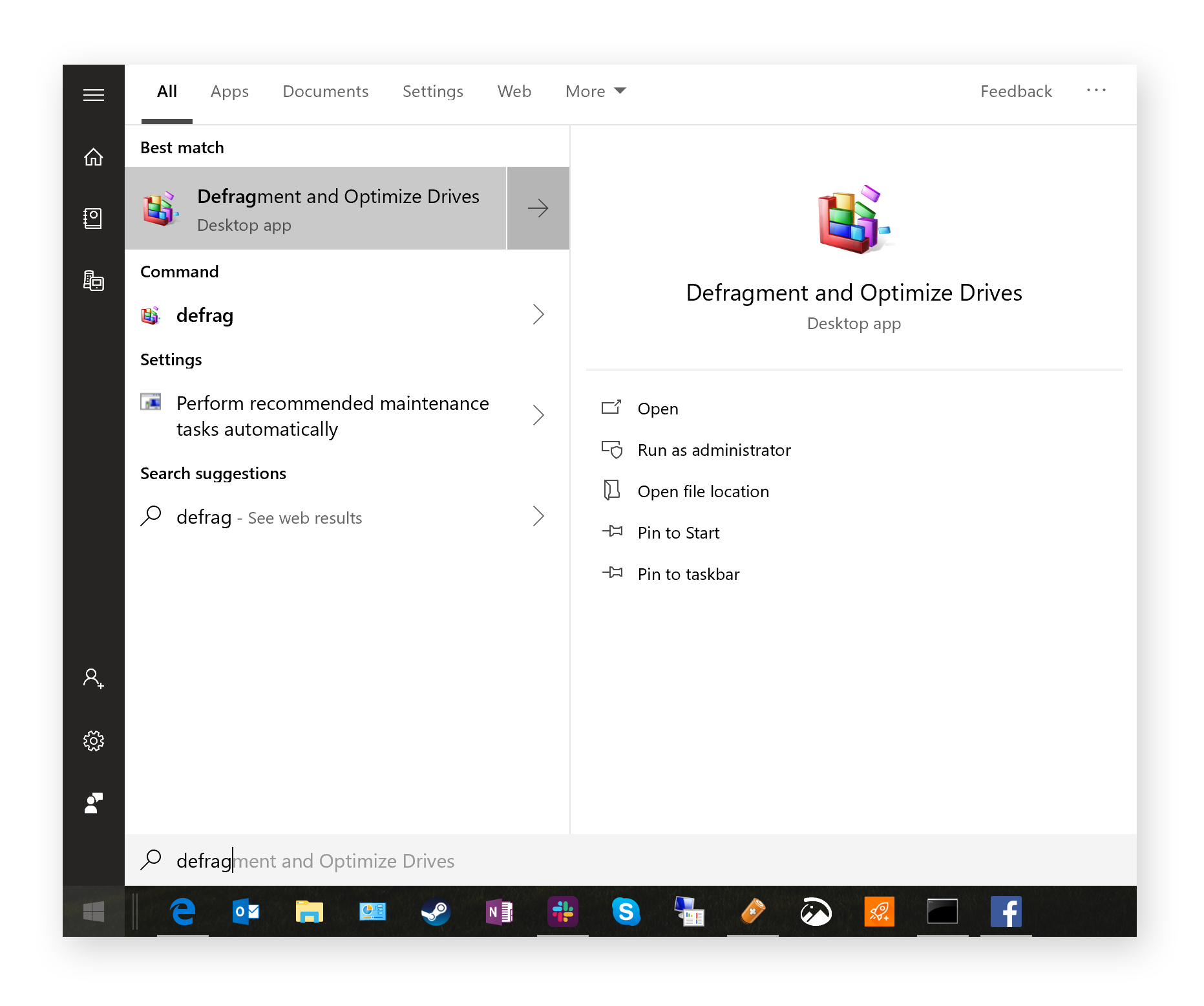This screenshot has width=1204, height=1006.
Task: Open Slack from the taskbar
Action: click(x=563, y=912)
